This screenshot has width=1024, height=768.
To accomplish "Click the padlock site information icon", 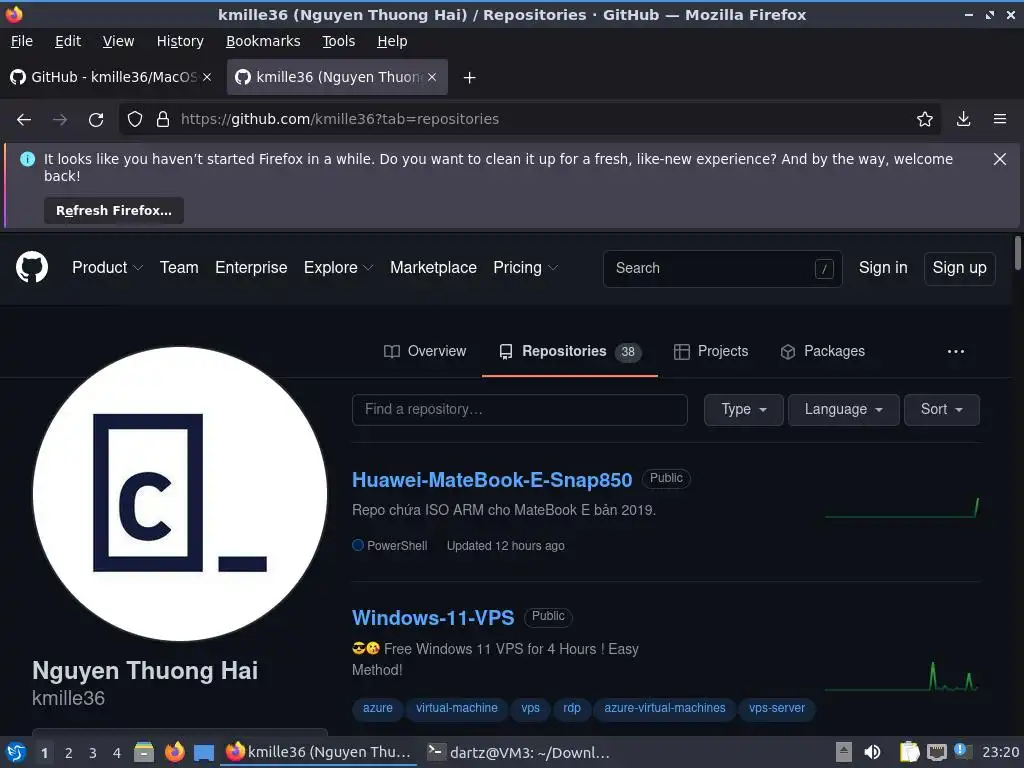I will pyautogui.click(x=163, y=119).
